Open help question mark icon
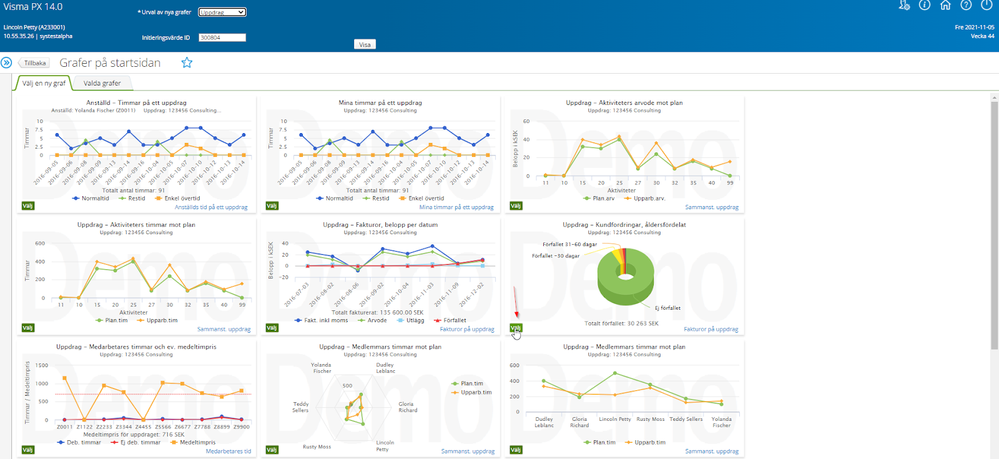999x459 pixels. (x=967, y=5)
